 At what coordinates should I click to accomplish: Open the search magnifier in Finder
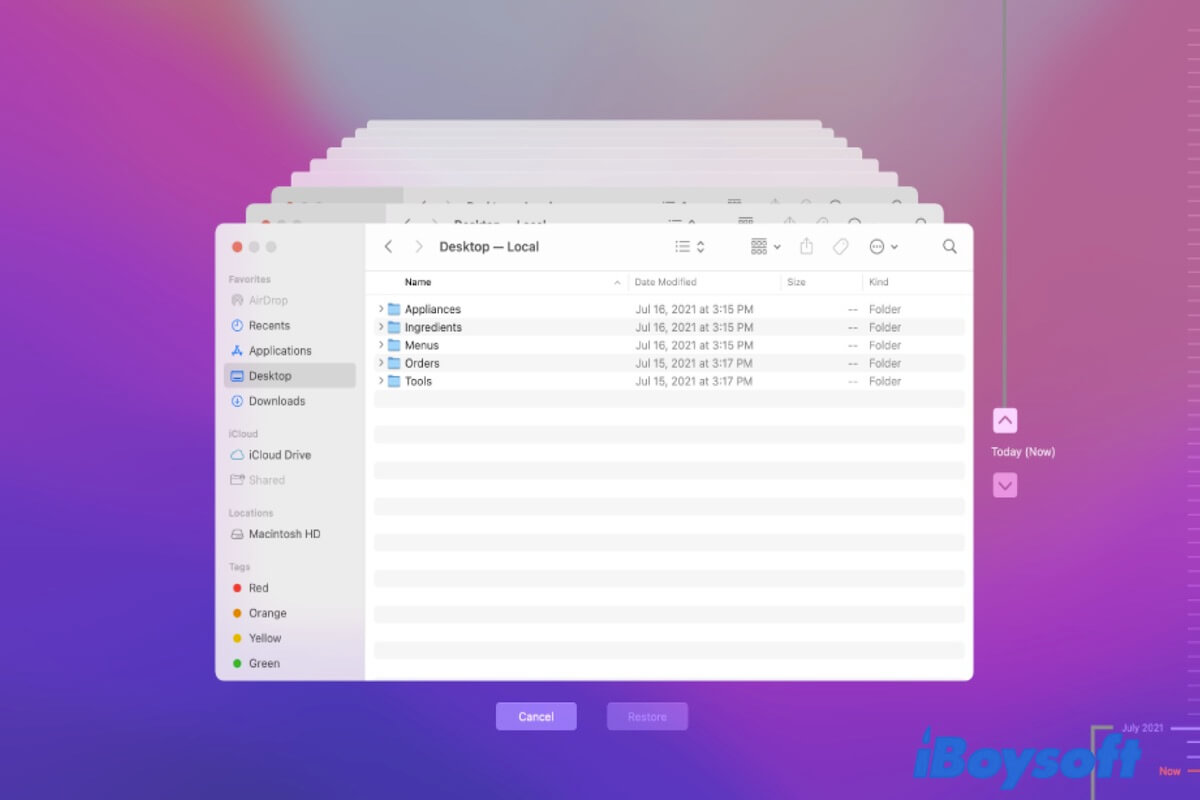(x=949, y=247)
